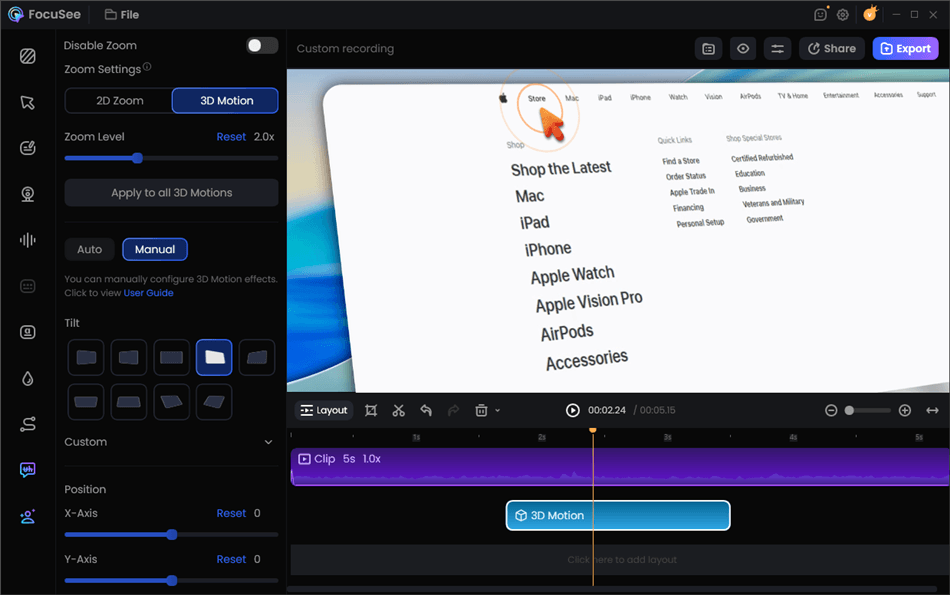
Task: Select the 3D Motion timeline block
Action: 618,515
